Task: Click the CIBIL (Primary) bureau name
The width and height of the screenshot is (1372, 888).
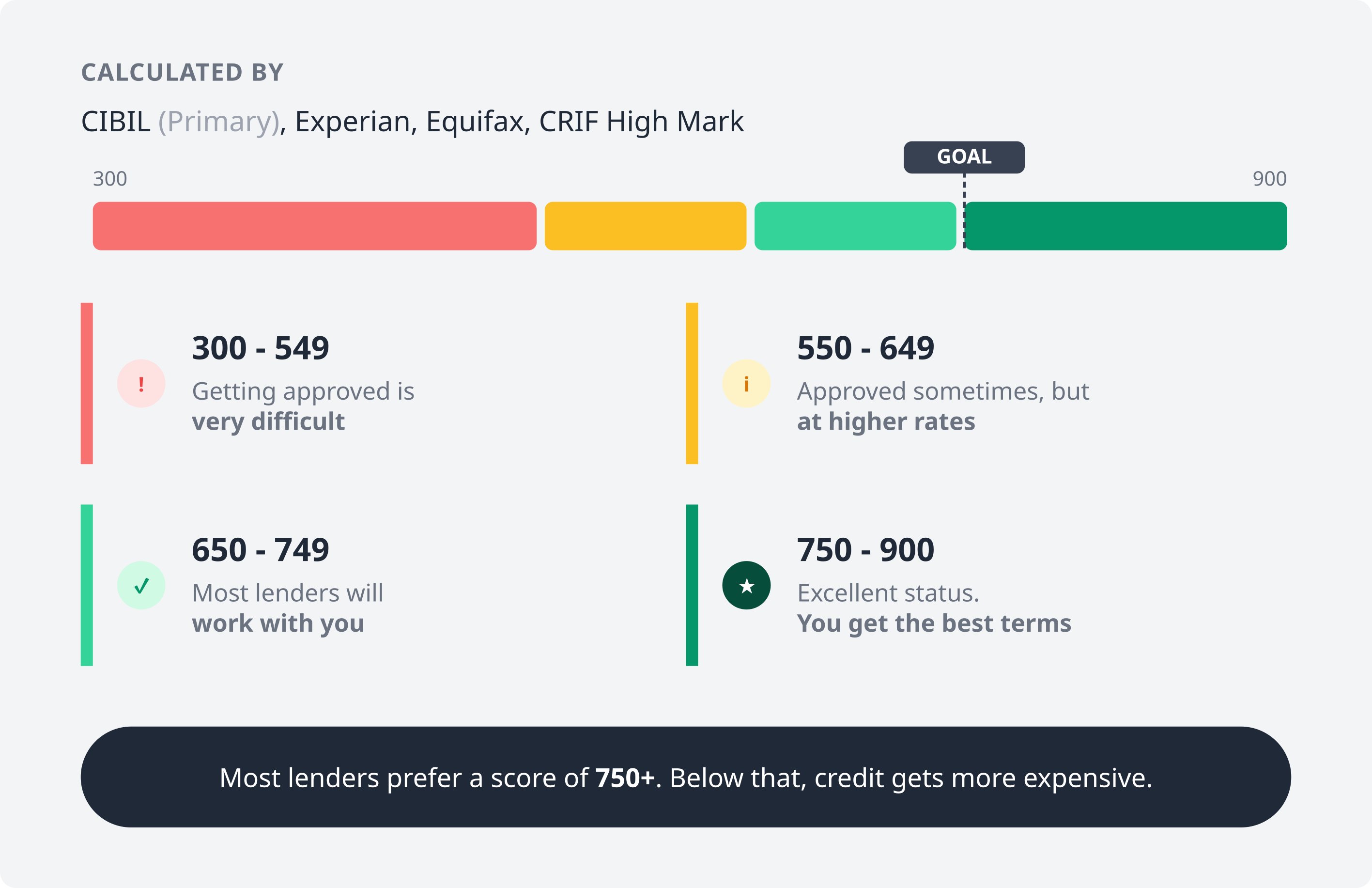Action: coord(180,122)
